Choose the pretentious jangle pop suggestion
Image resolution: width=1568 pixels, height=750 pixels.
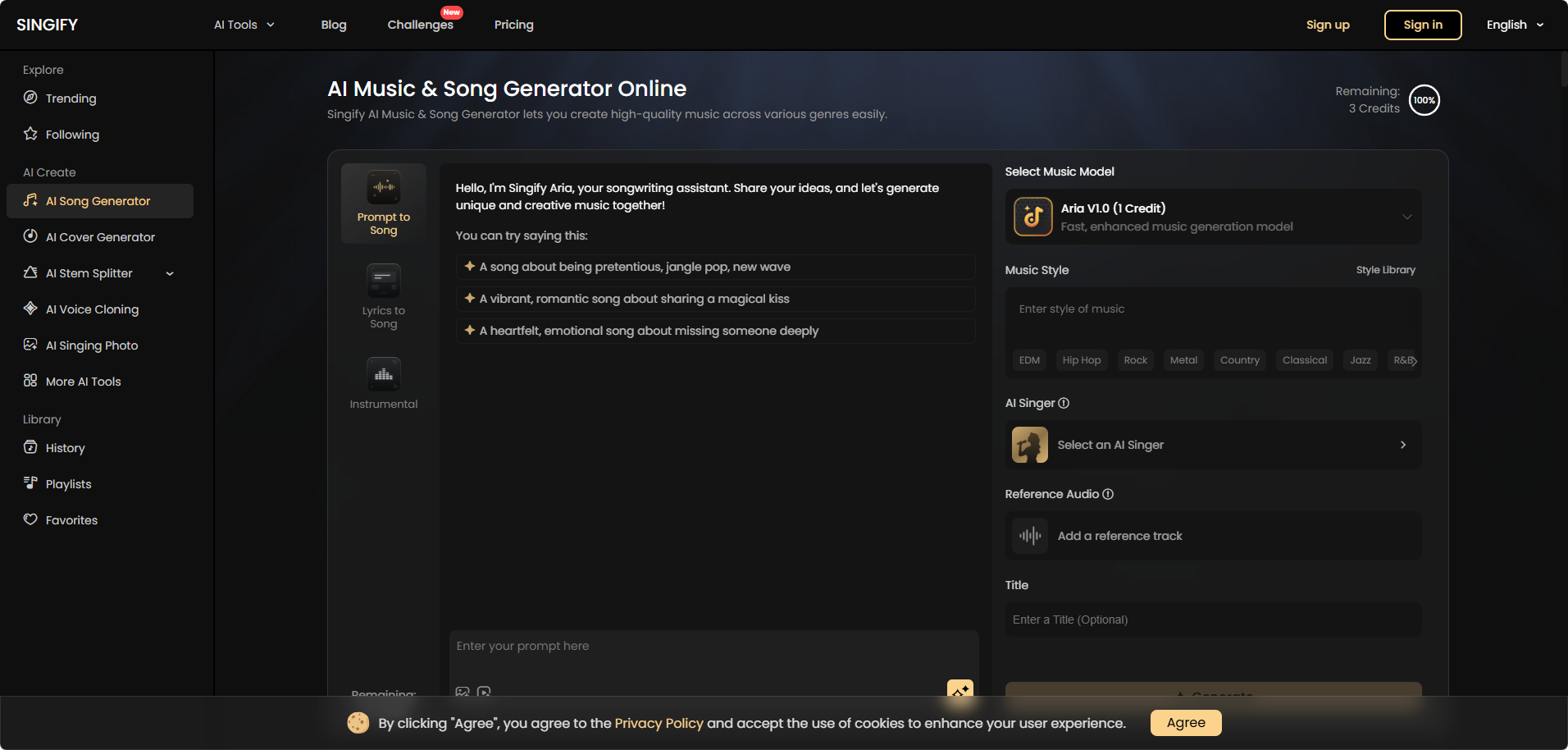point(715,267)
